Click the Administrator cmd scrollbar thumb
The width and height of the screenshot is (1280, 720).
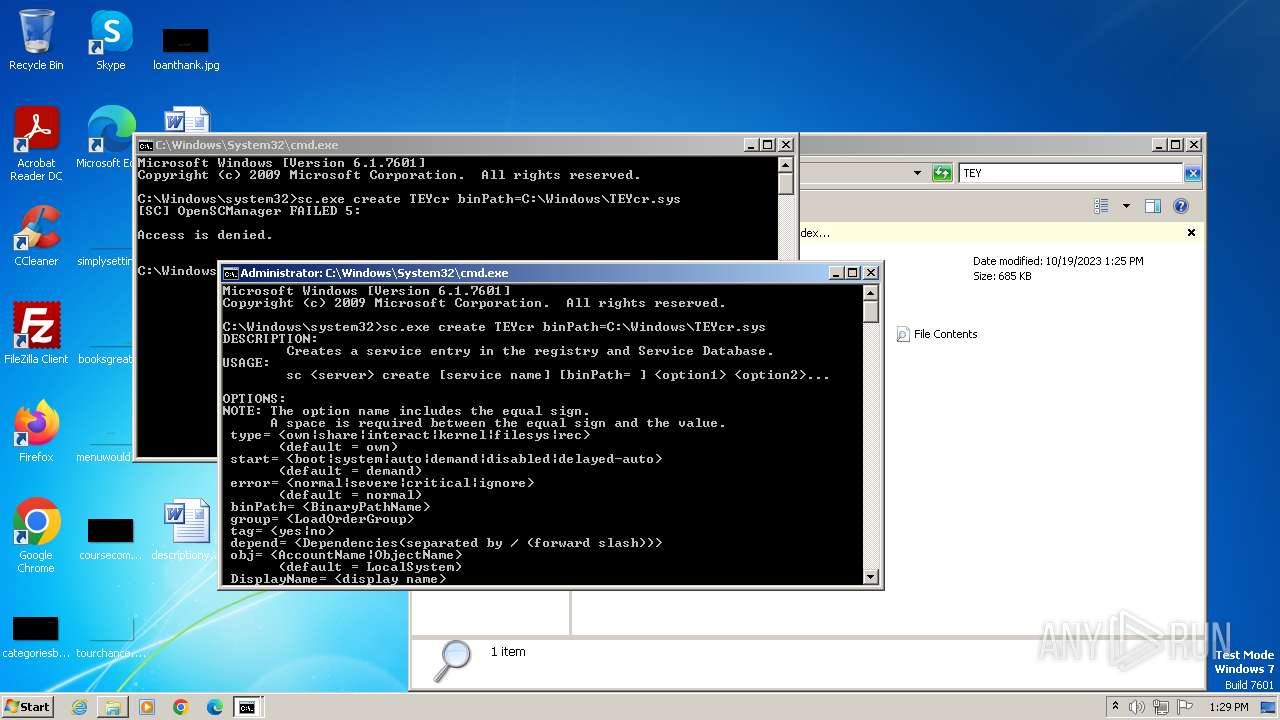pos(870,312)
